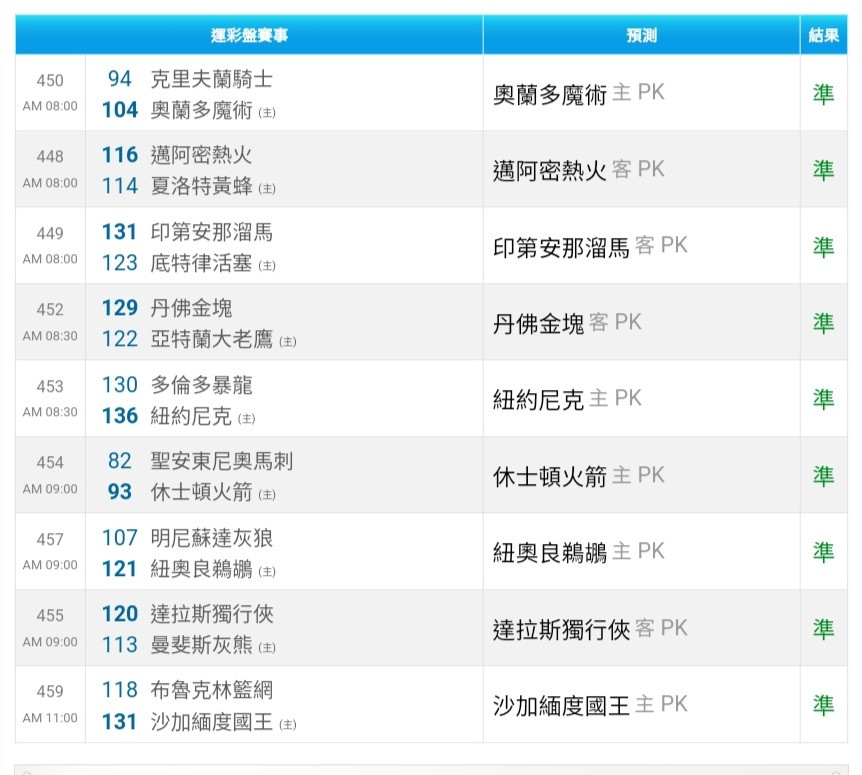Viewport: 862px width, 775px height.
Task: Select 達拉斯獨行俠 in game 455 matchup
Action: tap(212, 614)
